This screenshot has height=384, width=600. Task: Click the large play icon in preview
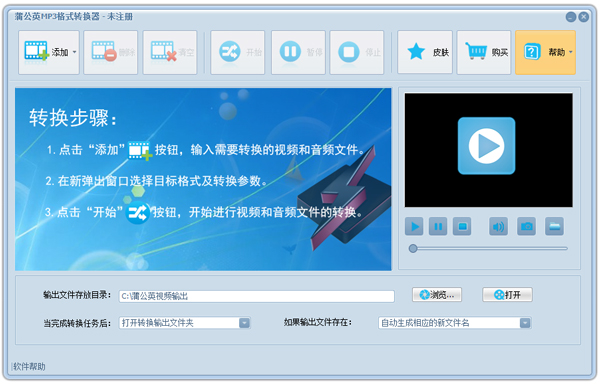pos(486,146)
